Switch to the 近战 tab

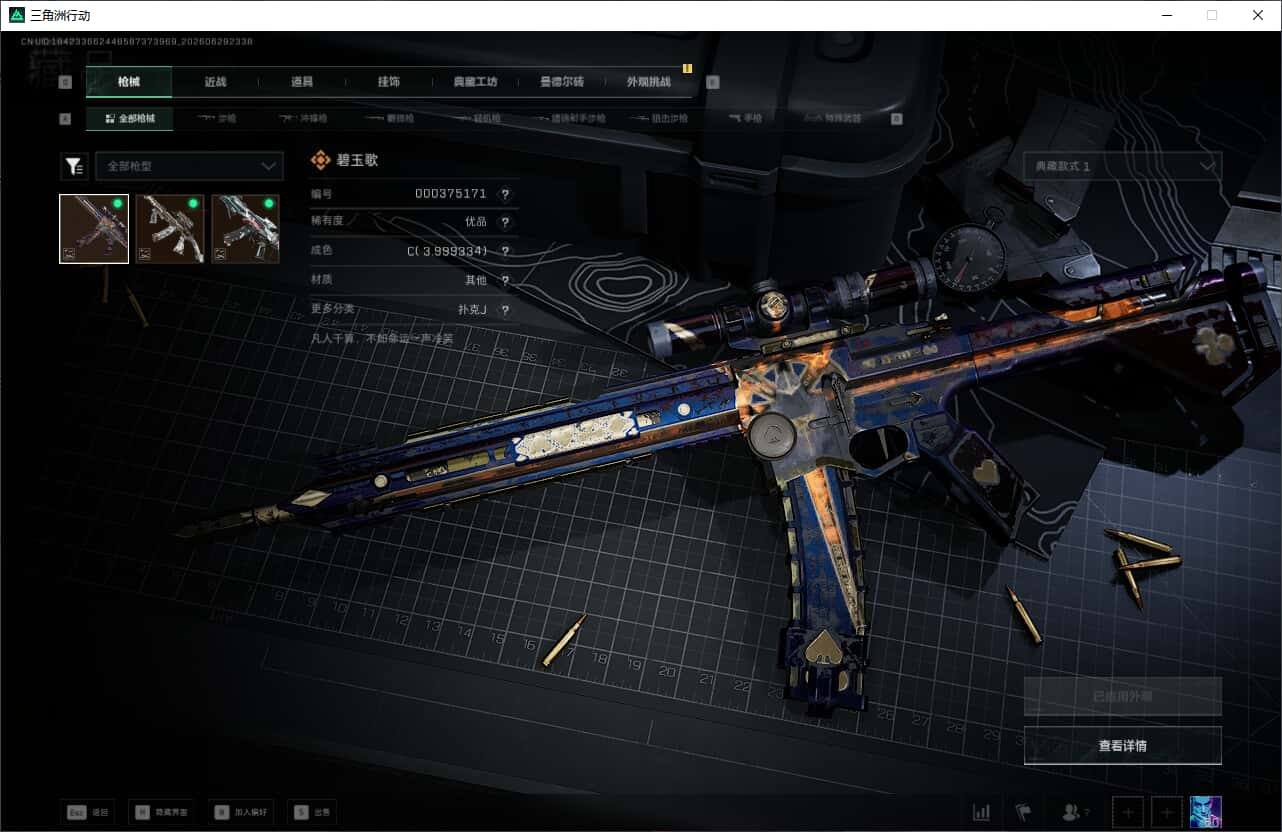(x=215, y=82)
